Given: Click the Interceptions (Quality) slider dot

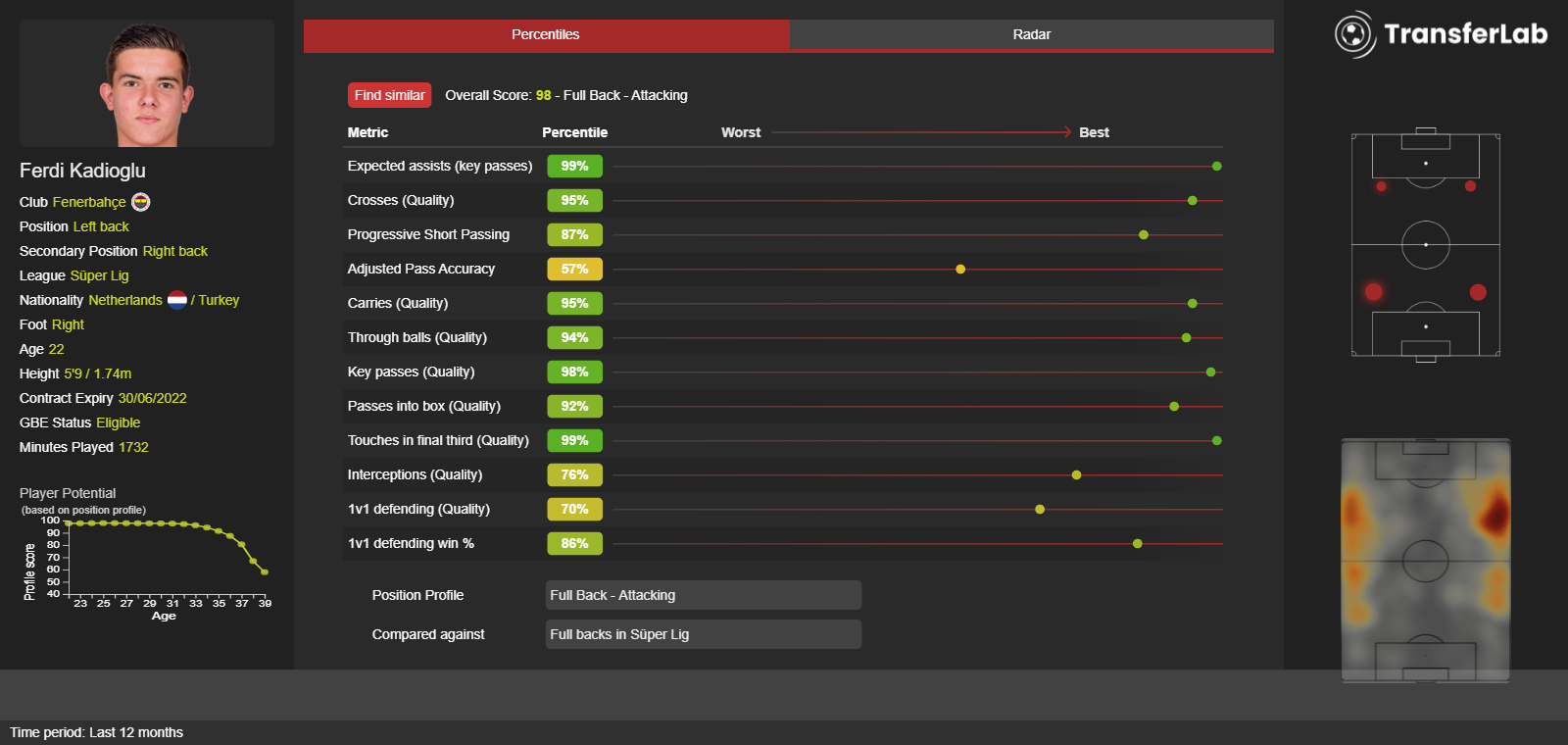Looking at the screenshot, I should pyautogui.click(x=1076, y=474).
